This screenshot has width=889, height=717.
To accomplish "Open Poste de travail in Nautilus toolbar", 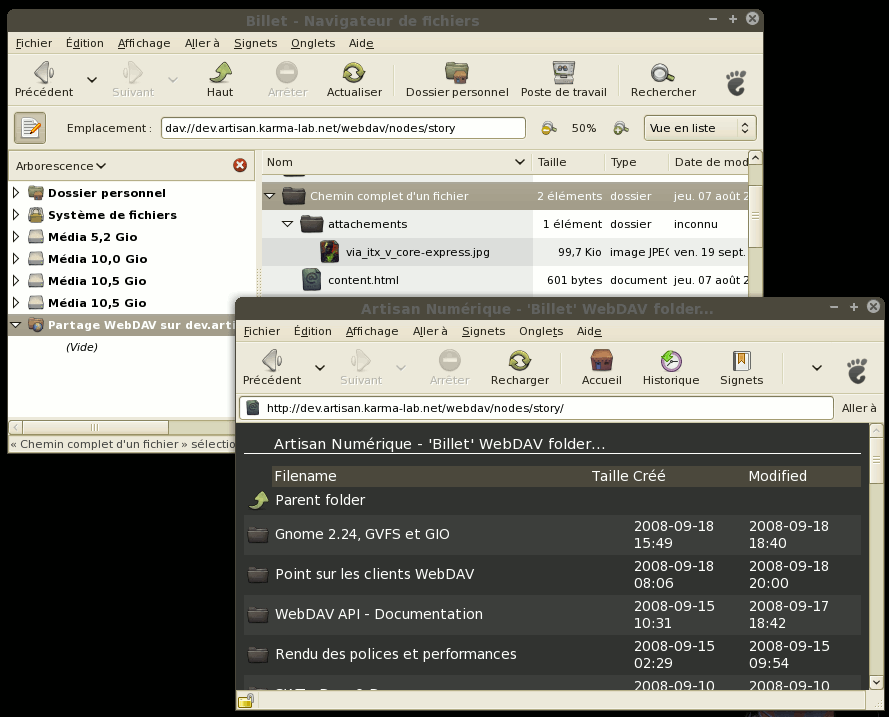I will tap(564, 80).
